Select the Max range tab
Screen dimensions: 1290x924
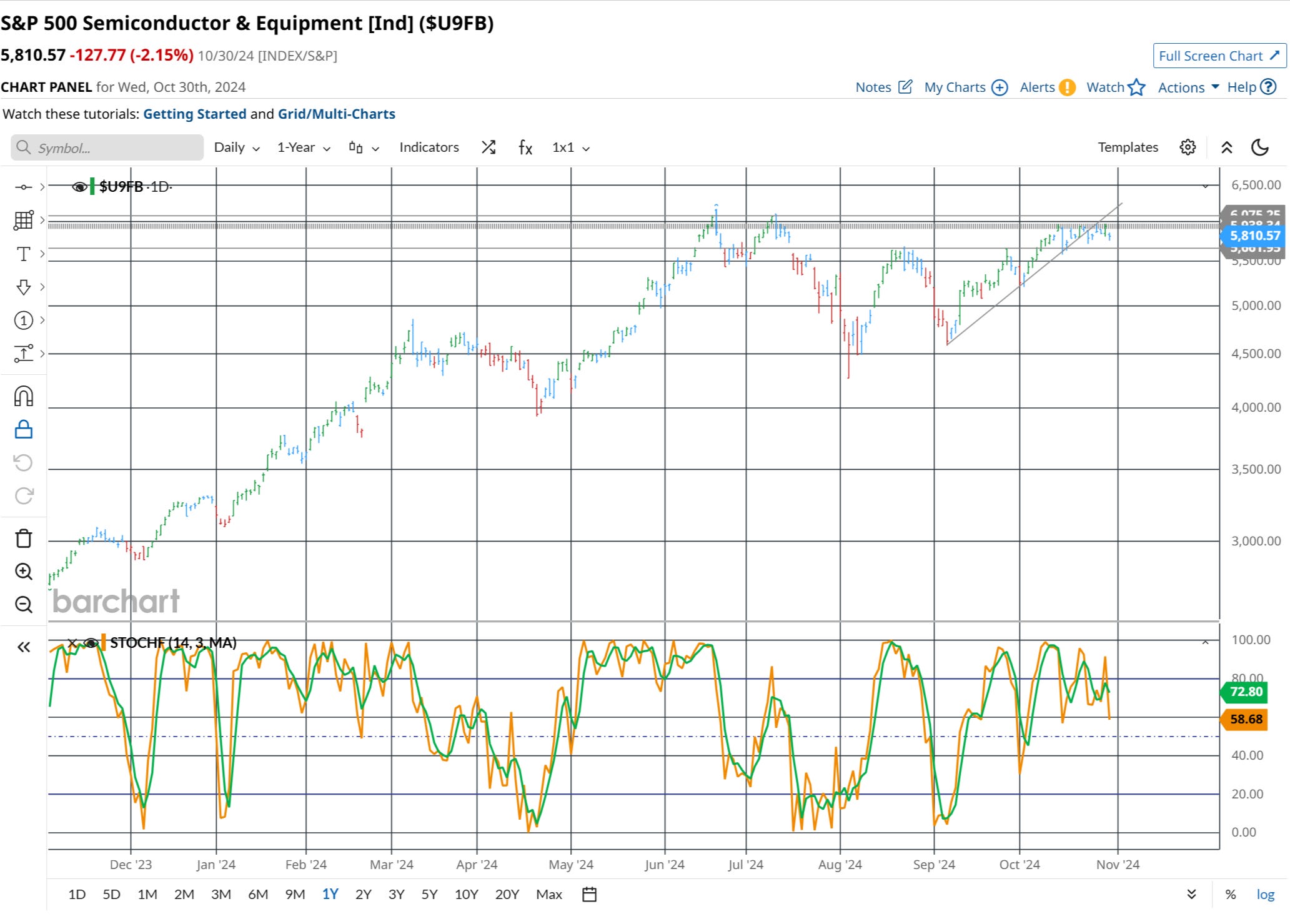click(549, 895)
